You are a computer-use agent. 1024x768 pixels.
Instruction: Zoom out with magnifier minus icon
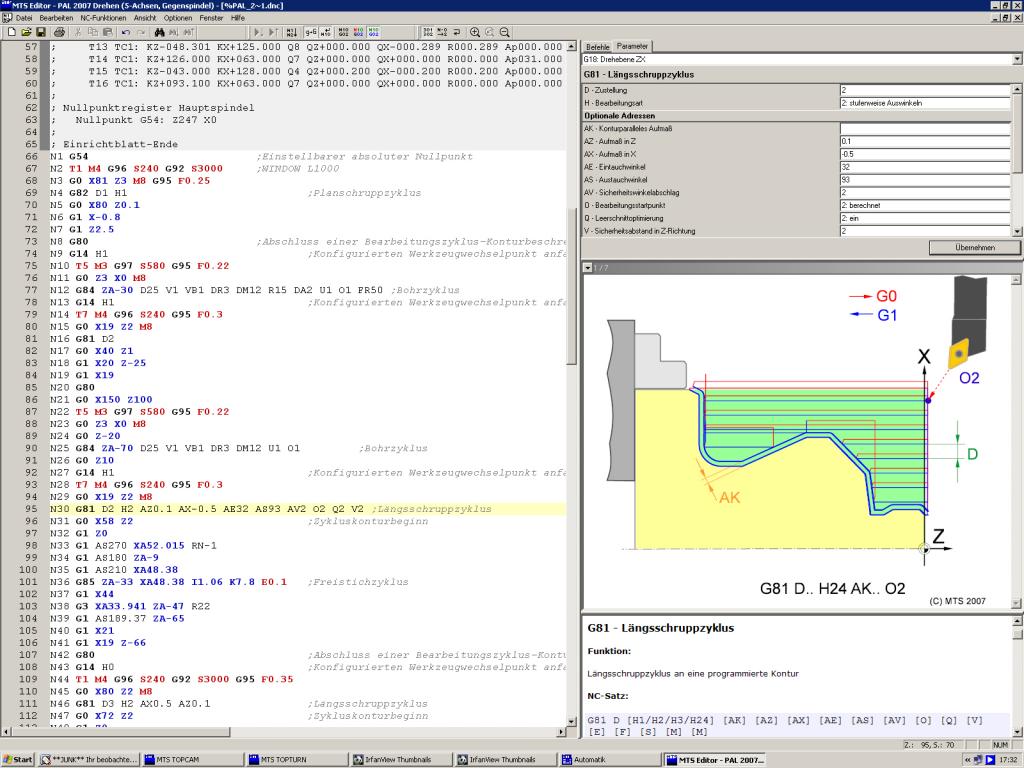tap(504, 32)
